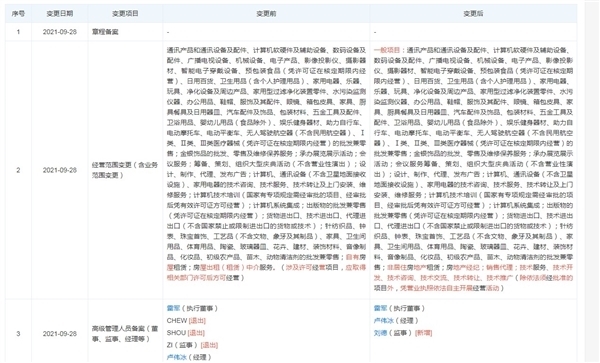
Task: Click row number 1 cell
Action: 18,32
